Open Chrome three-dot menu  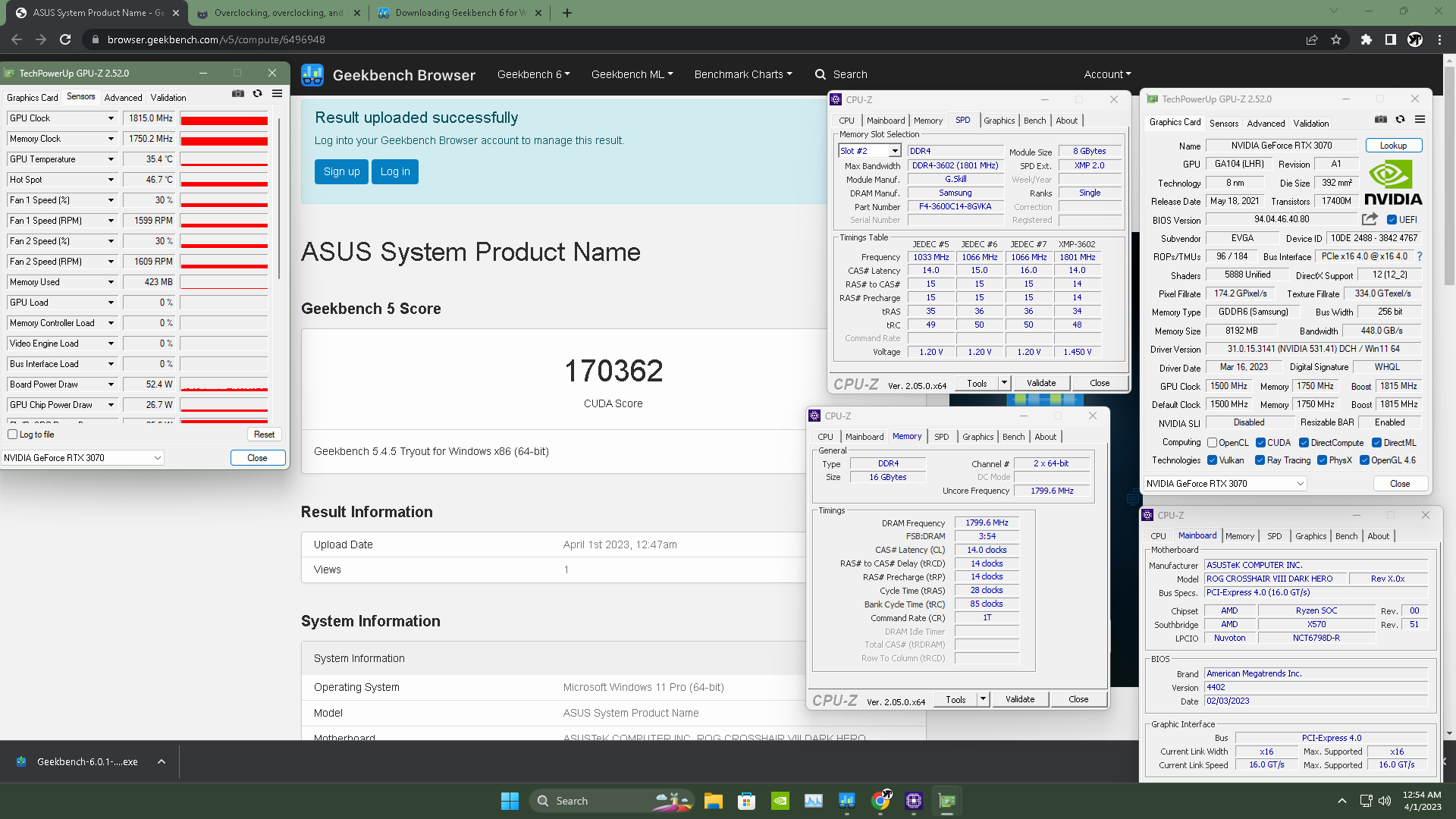click(1439, 39)
